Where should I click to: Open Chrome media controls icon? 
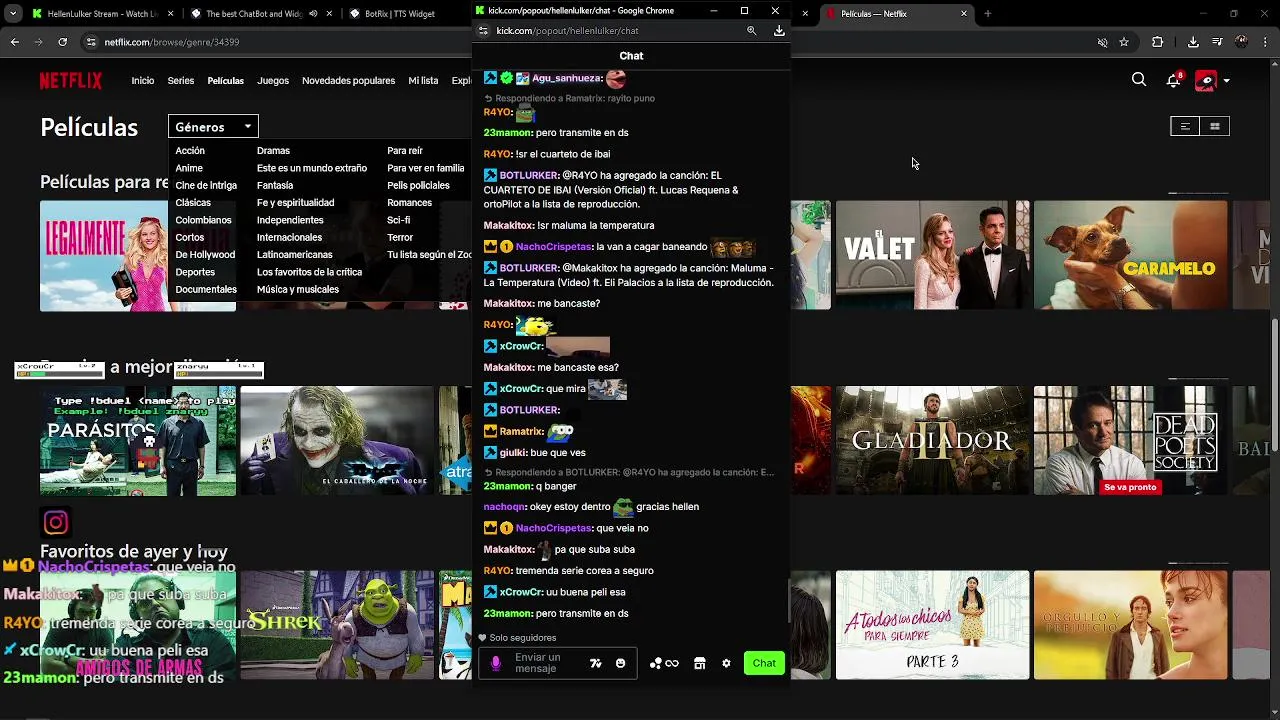[x=1217, y=42]
